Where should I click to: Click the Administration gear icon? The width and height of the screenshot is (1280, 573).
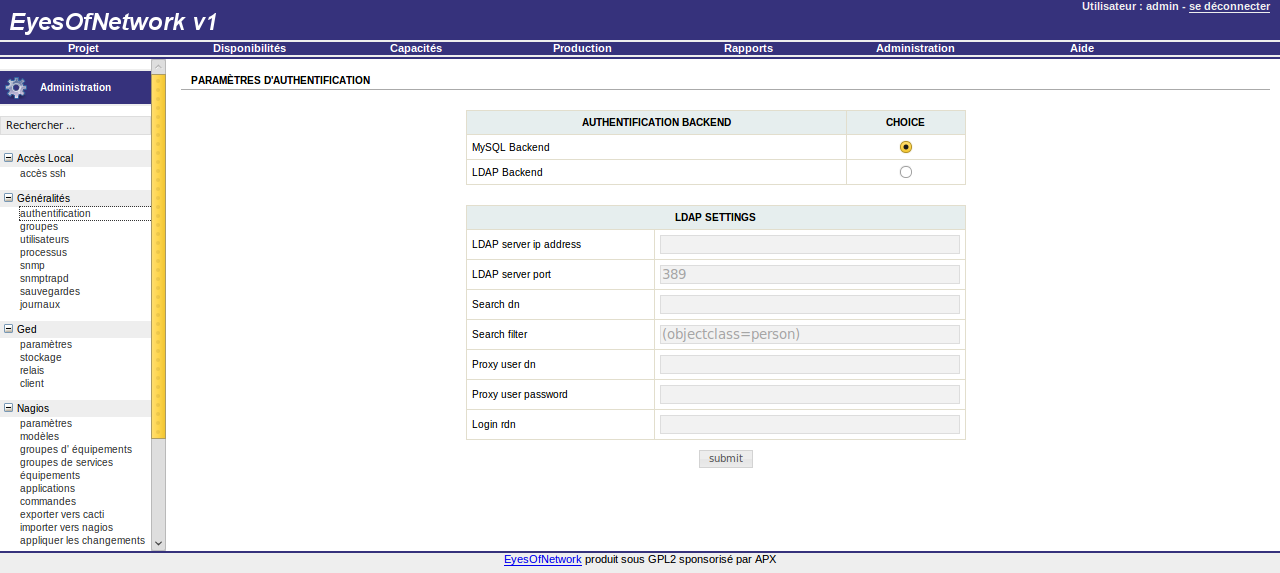tap(16, 88)
